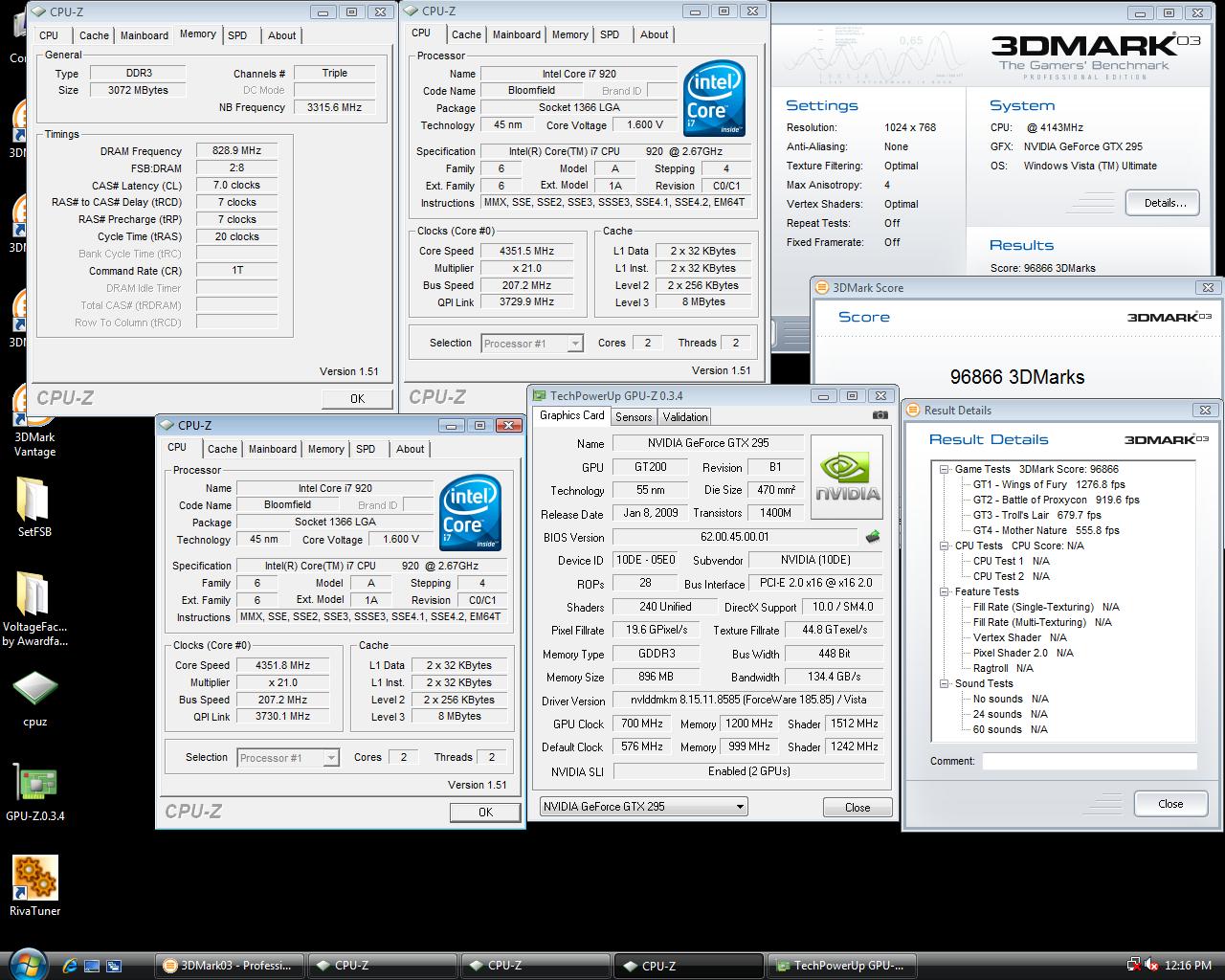
Task: Click NVIDIA SLI Enabled (2 GPUs) field
Action: coord(747,771)
